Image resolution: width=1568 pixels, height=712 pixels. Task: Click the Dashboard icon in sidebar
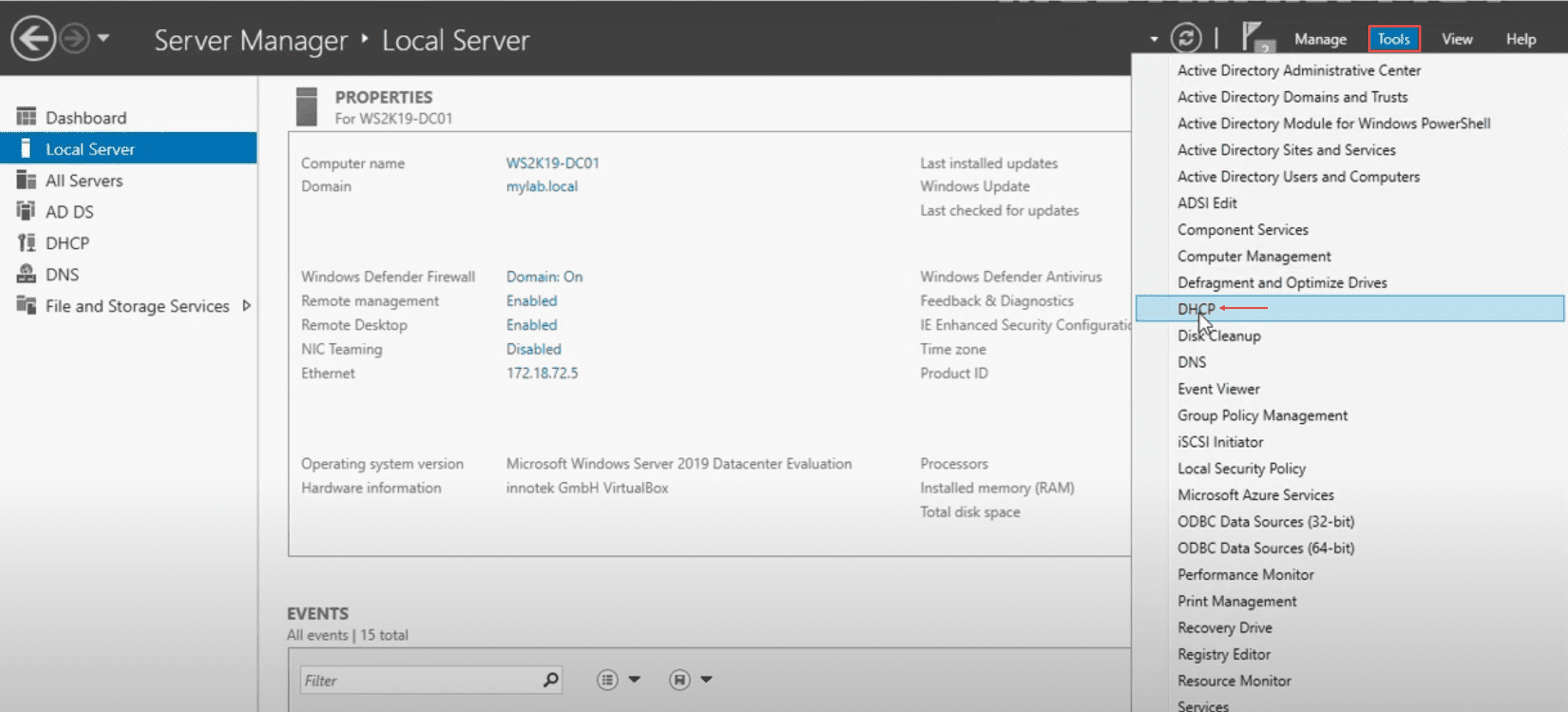[27, 117]
